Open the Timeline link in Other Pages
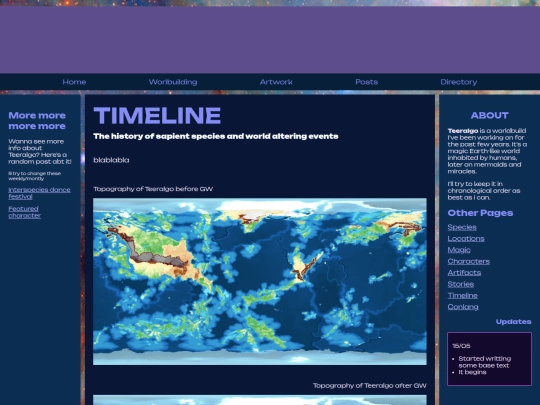Image resolution: width=540 pixels, height=405 pixels. tap(463, 295)
